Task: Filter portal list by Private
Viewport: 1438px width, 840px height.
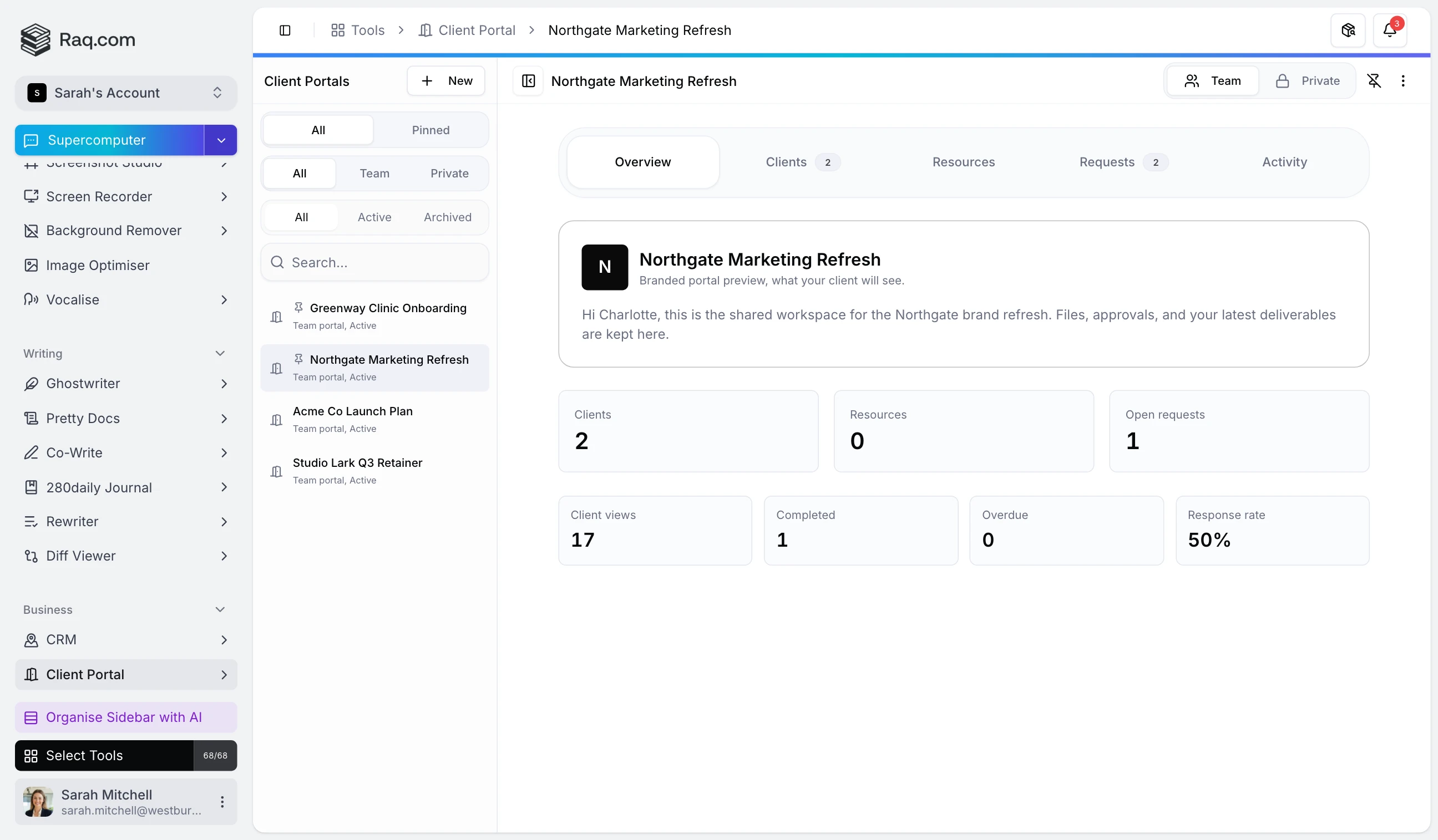Action: point(449,174)
